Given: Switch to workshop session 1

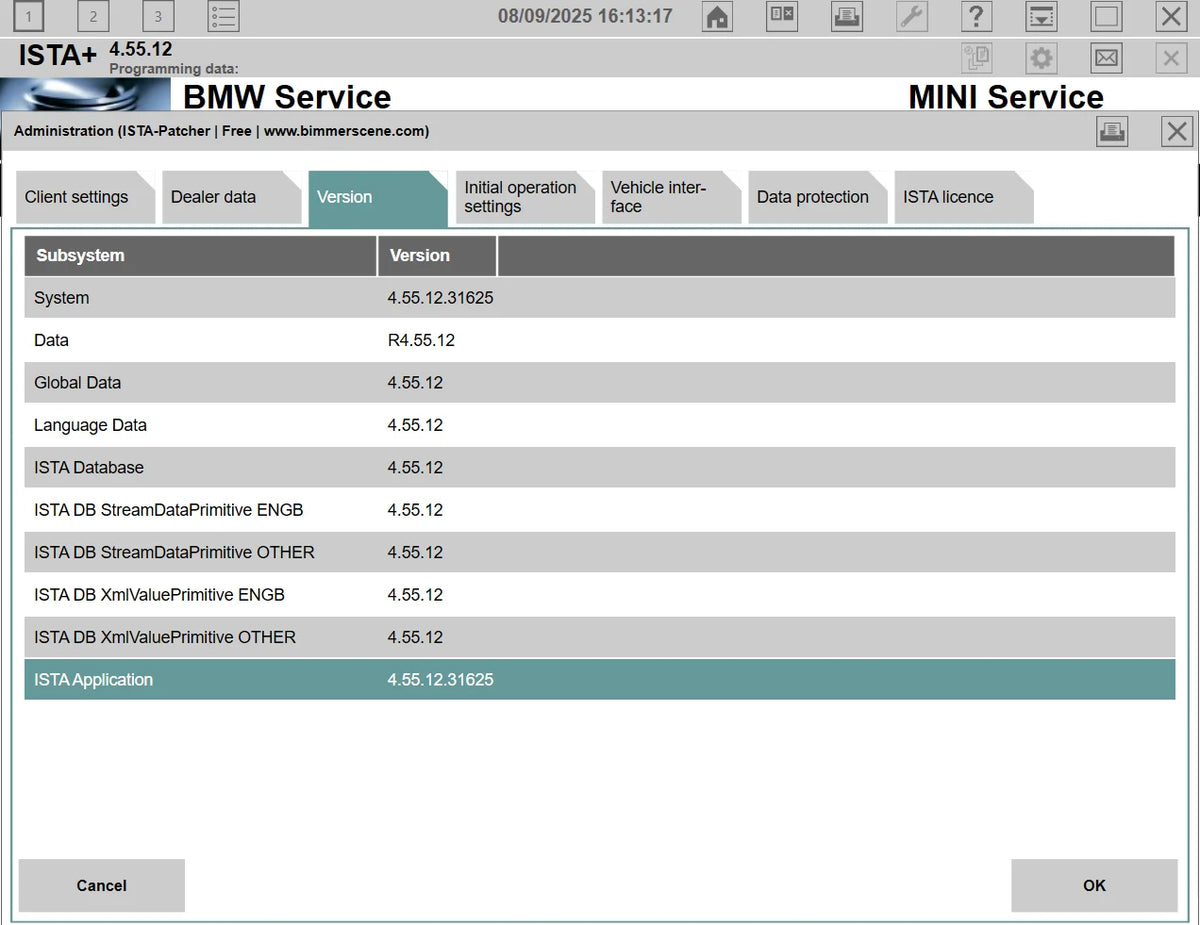Looking at the screenshot, I should [x=28, y=16].
